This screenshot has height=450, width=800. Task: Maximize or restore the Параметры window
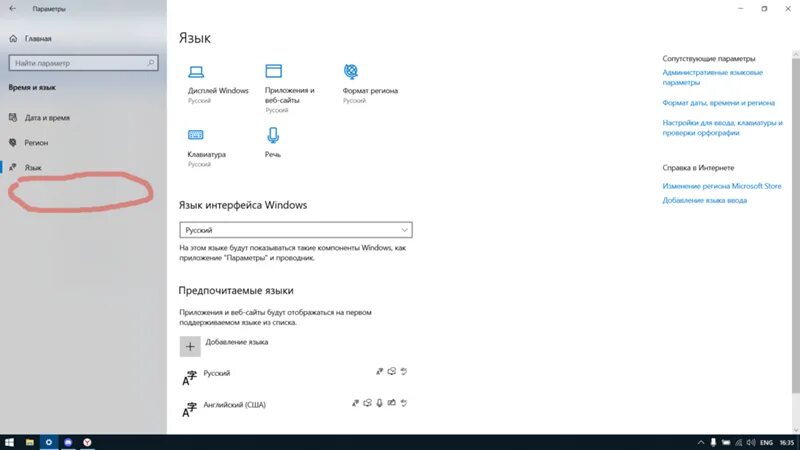[764, 9]
